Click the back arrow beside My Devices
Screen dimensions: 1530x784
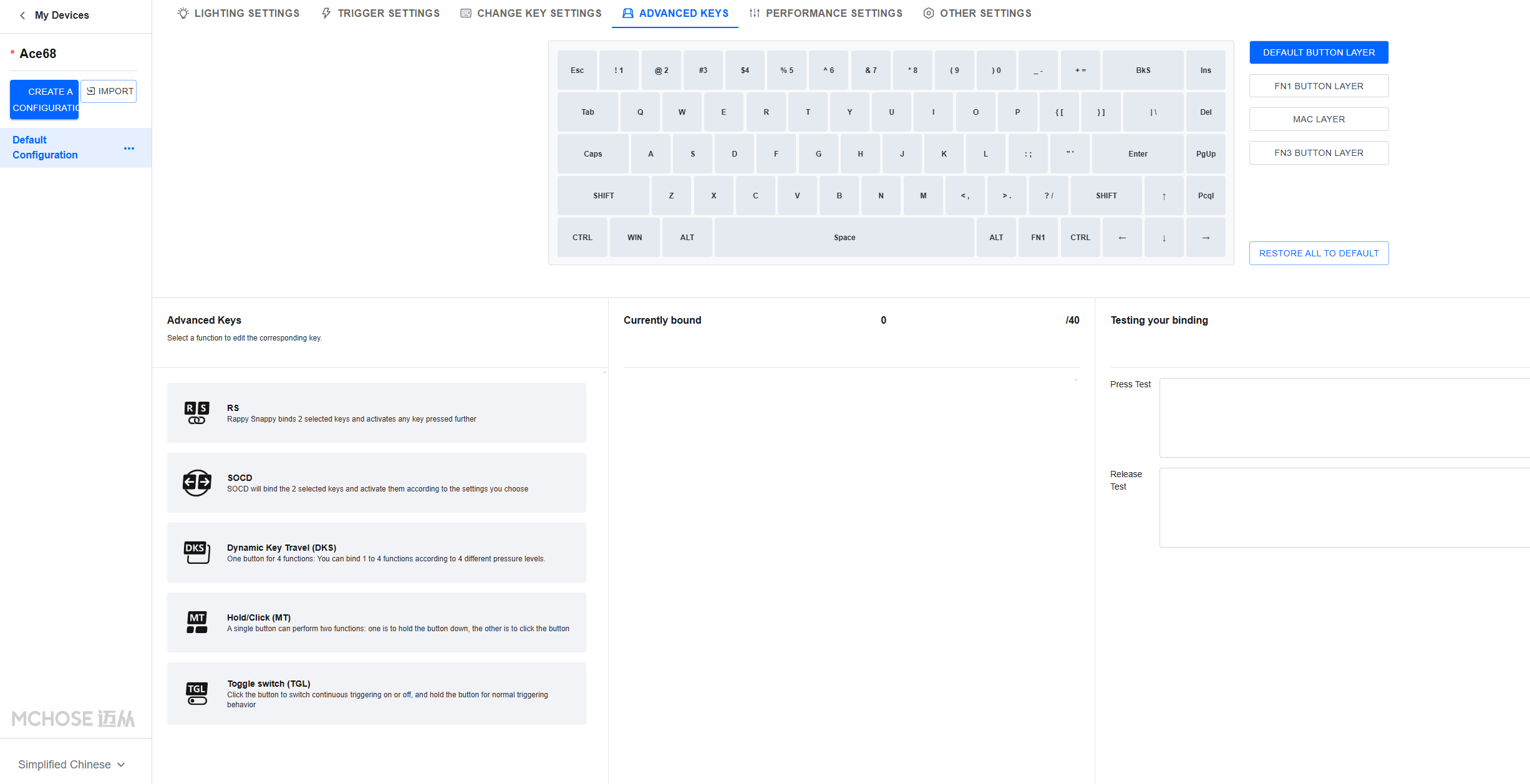coord(22,15)
